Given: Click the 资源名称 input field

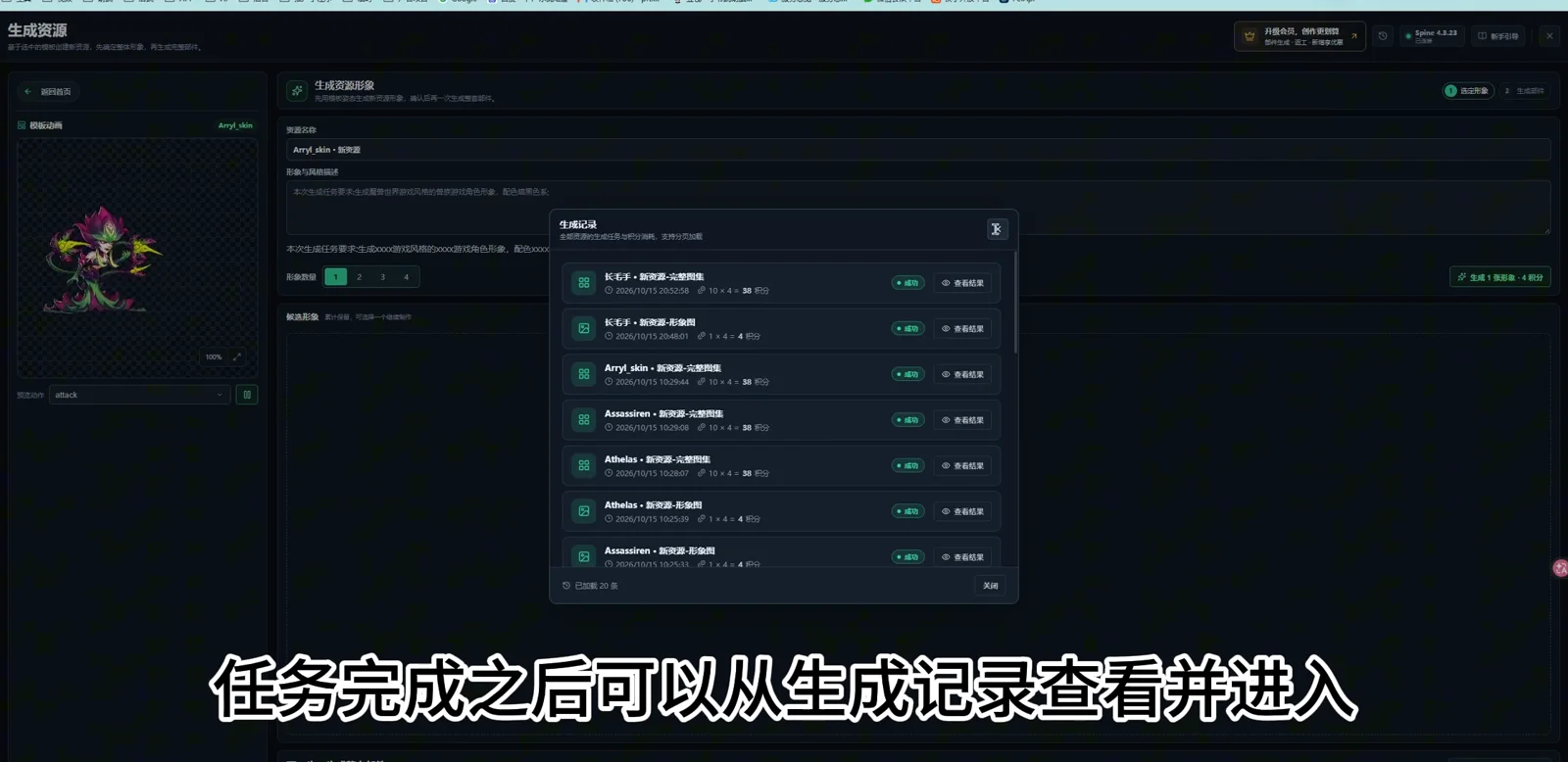Looking at the screenshot, I should [x=918, y=150].
